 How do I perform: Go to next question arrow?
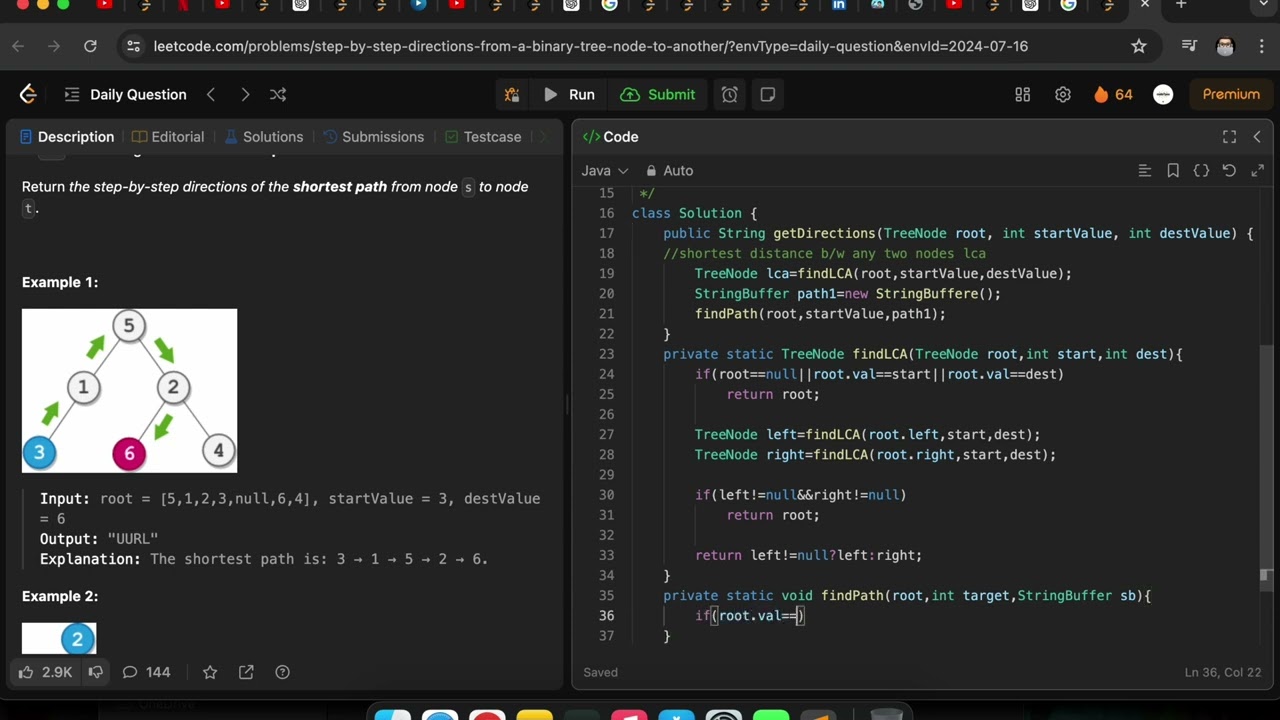(245, 94)
